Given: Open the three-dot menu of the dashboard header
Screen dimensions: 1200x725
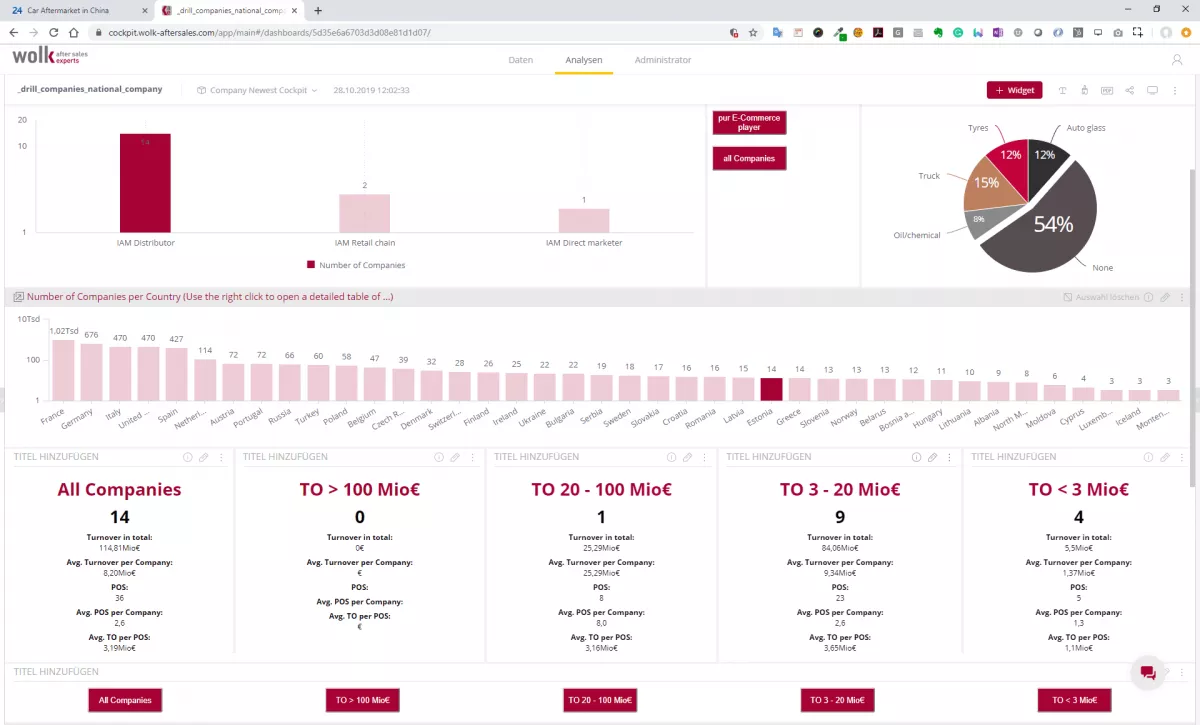Looking at the screenshot, I should (x=1175, y=90).
